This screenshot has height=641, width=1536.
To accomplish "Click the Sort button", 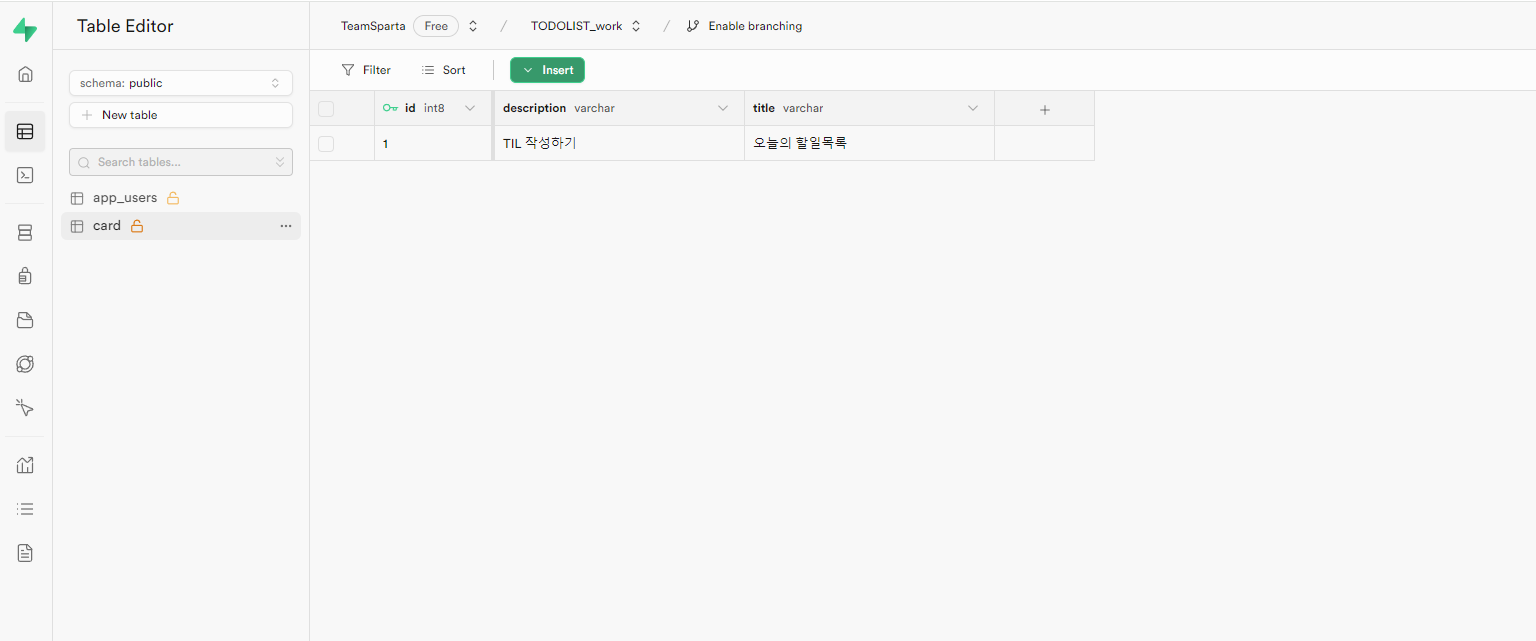I will tap(444, 70).
